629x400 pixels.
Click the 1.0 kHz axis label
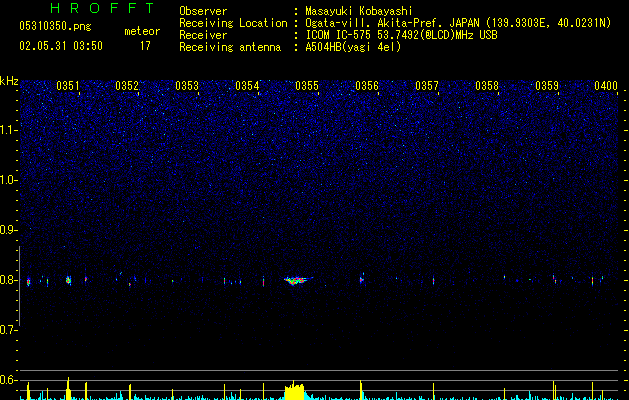tap(9, 180)
